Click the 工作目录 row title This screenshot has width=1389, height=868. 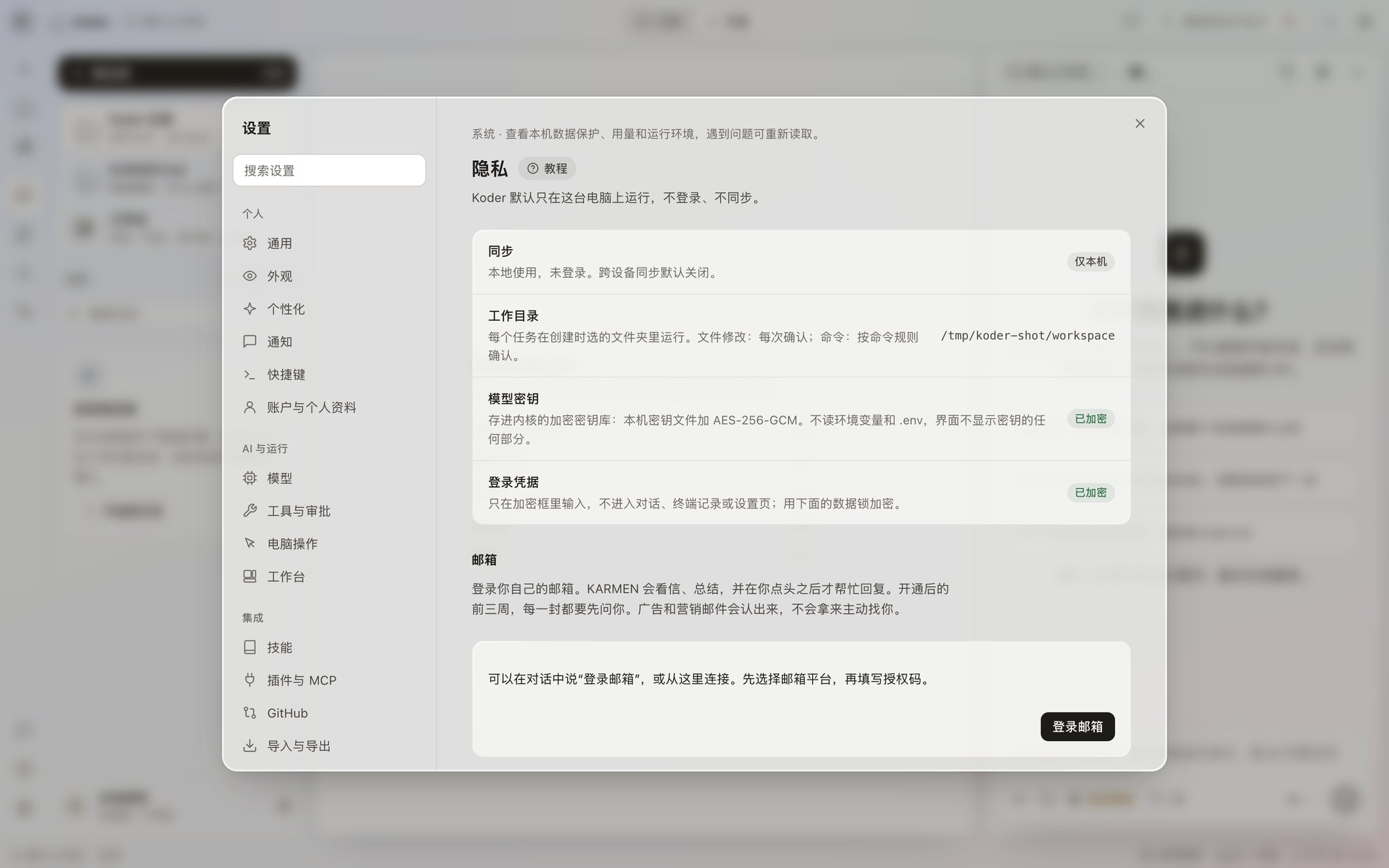pos(513,316)
